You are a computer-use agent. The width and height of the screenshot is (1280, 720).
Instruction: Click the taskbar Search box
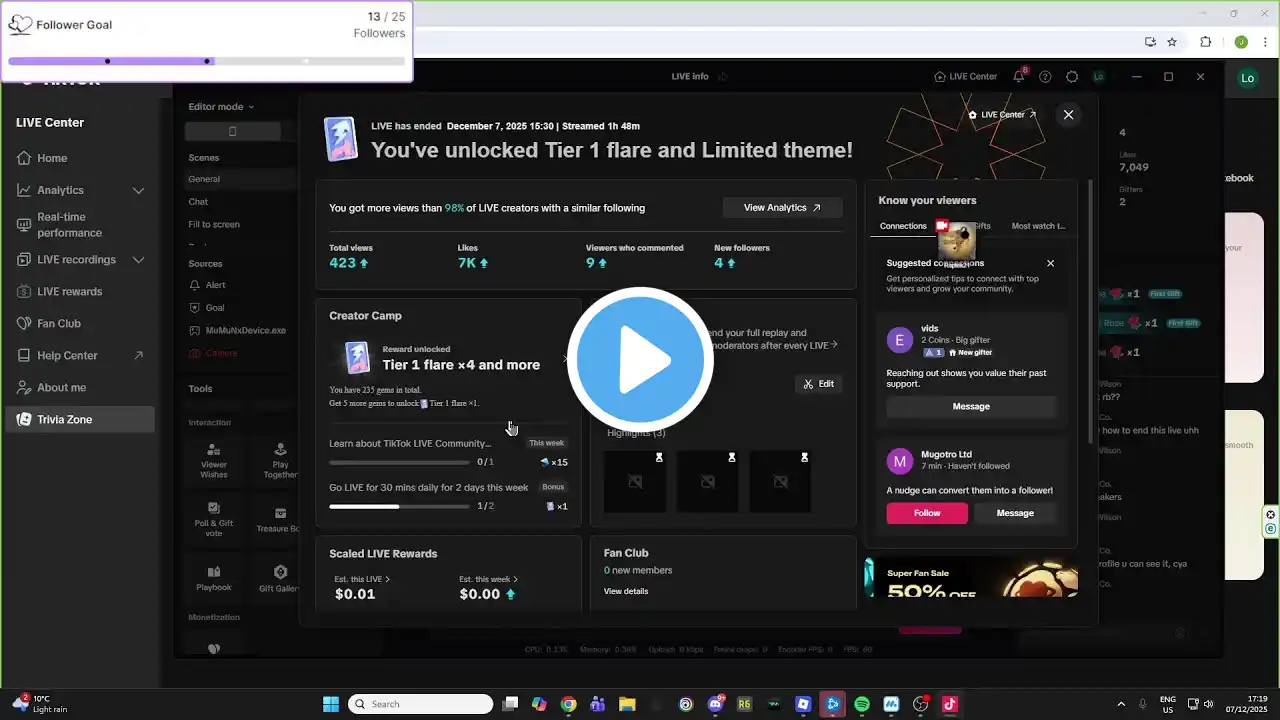click(420, 704)
